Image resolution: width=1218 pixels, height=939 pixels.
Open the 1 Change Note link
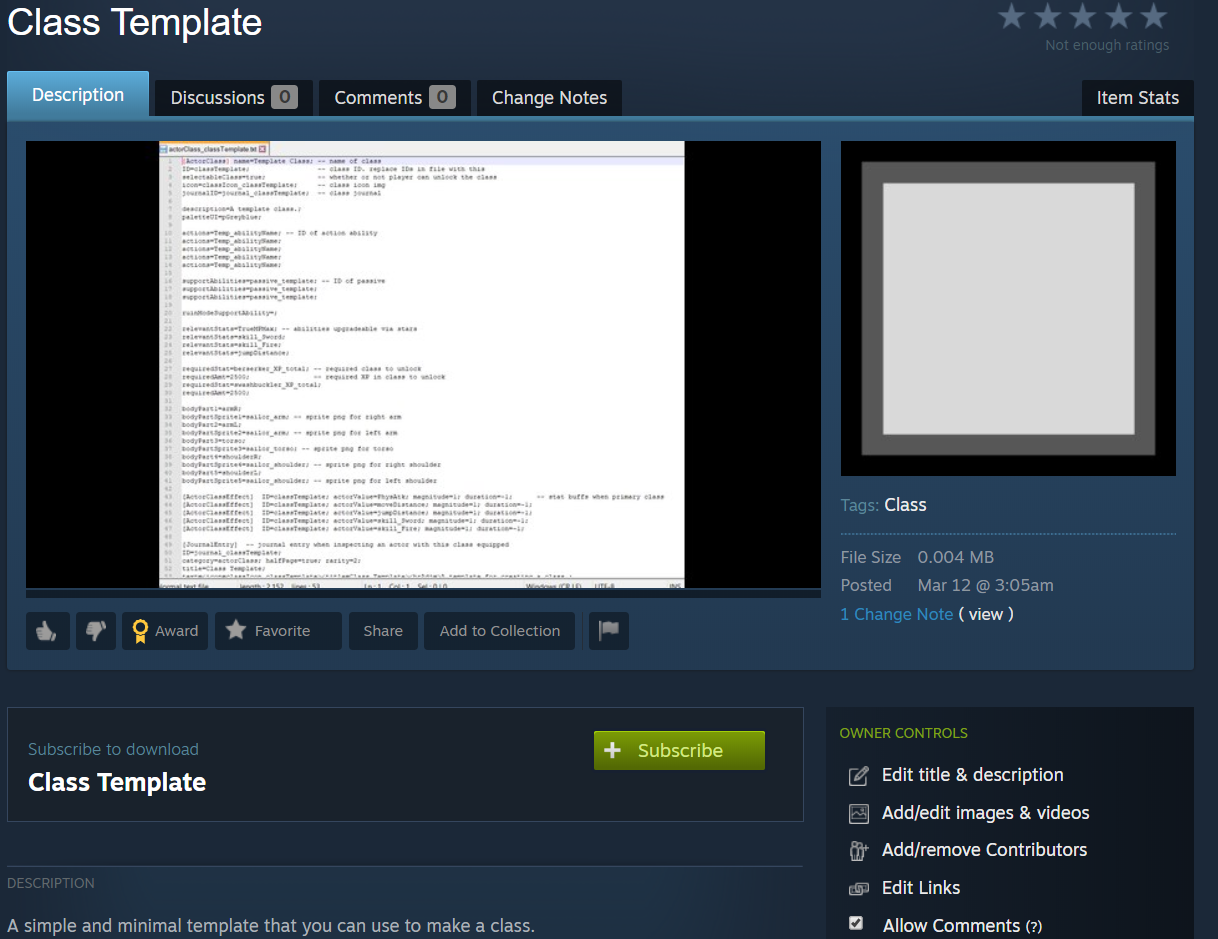point(897,614)
